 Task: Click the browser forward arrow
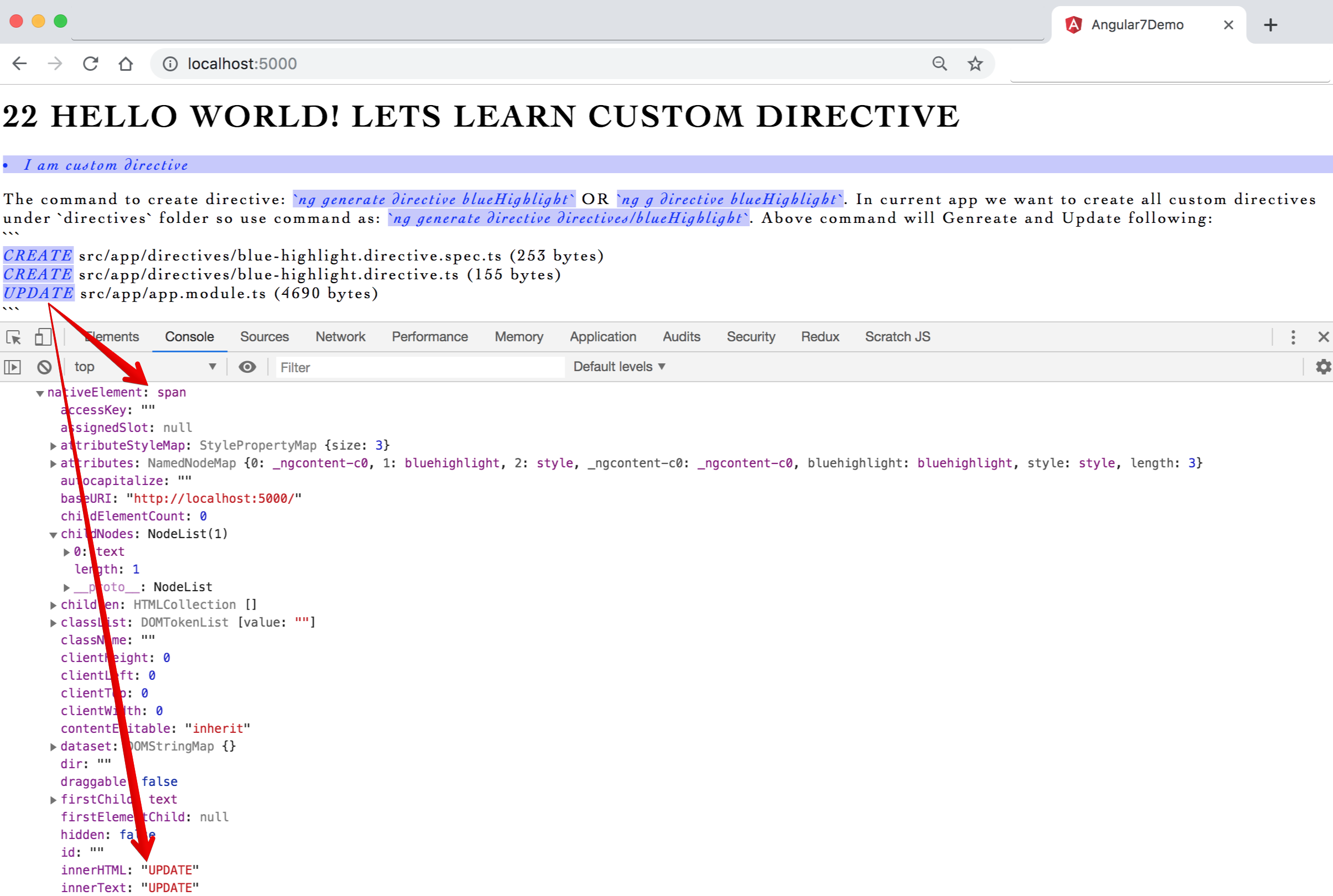point(55,64)
